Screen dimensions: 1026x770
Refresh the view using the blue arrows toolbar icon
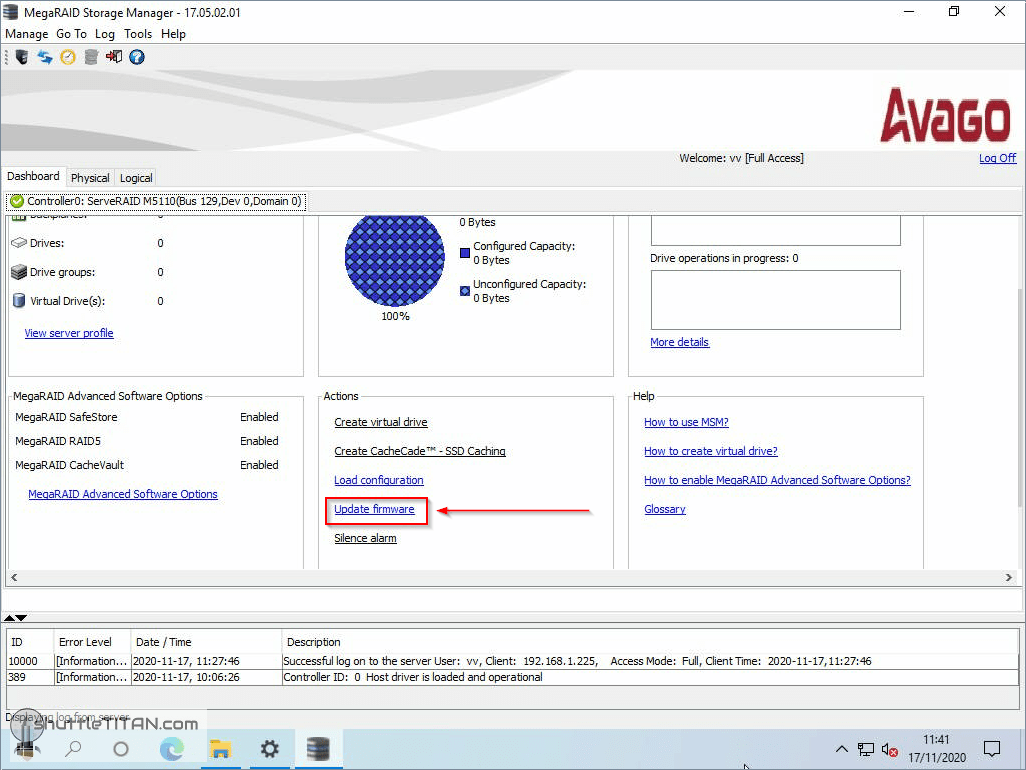coord(44,57)
